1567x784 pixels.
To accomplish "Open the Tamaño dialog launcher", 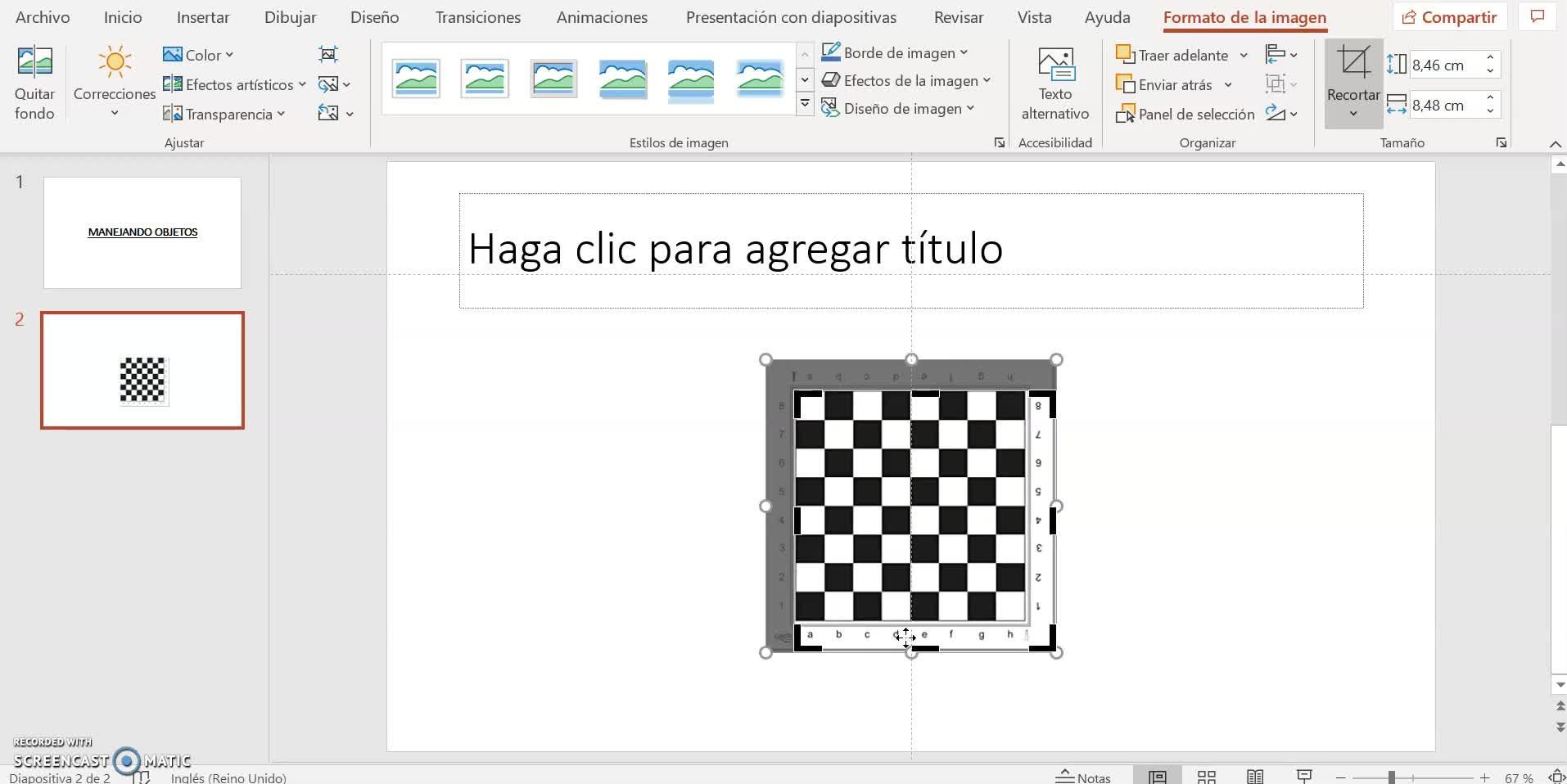I will click(x=1501, y=142).
